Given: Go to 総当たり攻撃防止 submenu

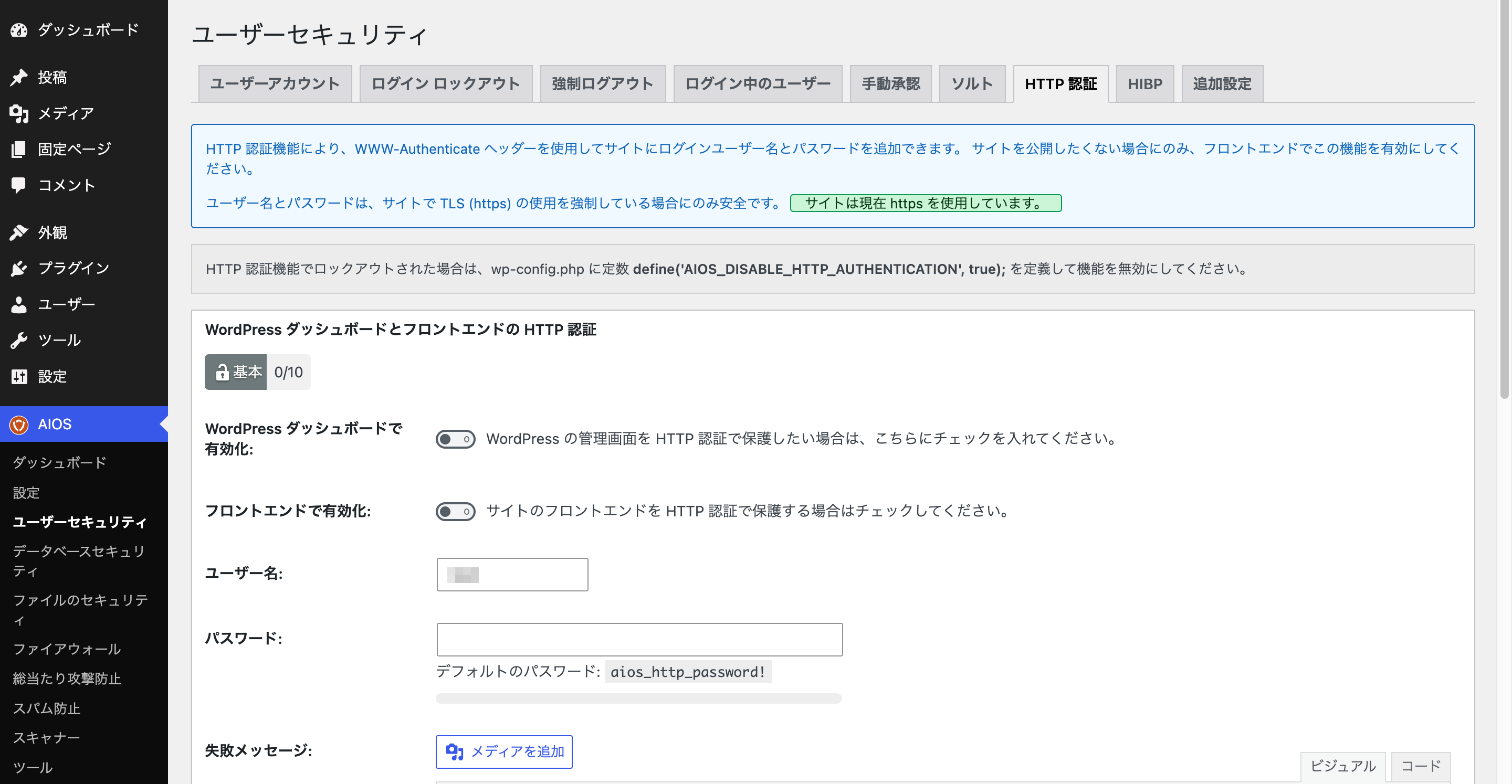Looking at the screenshot, I should click(67, 679).
